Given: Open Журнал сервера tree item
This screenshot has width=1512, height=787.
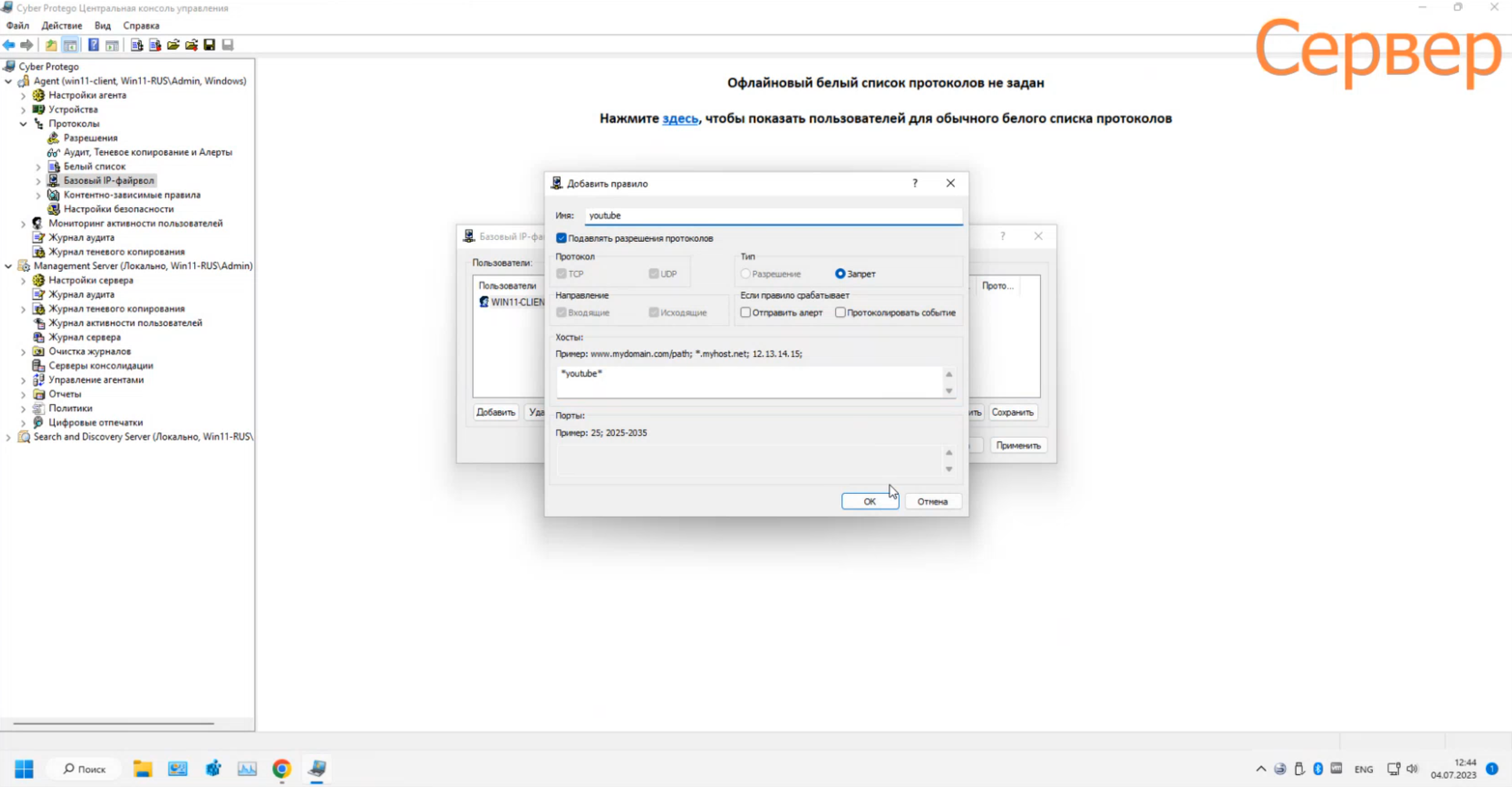Looking at the screenshot, I should [85, 337].
